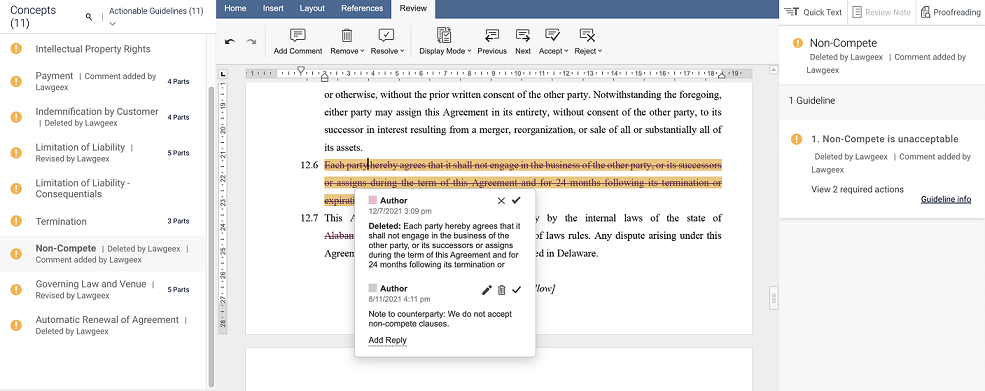This screenshot has height=391, width=985.
Task: Open the Reject dropdown arrow
Action: pos(600,52)
